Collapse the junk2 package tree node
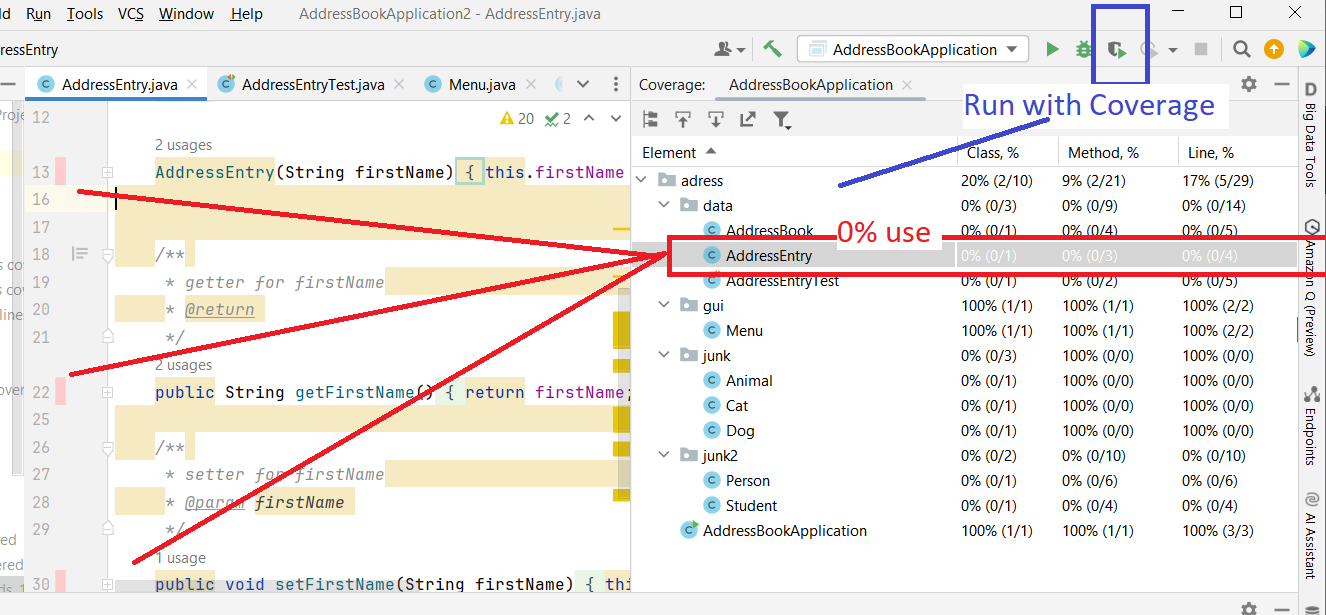Image resolution: width=1326 pixels, height=615 pixels. pyautogui.click(x=664, y=456)
